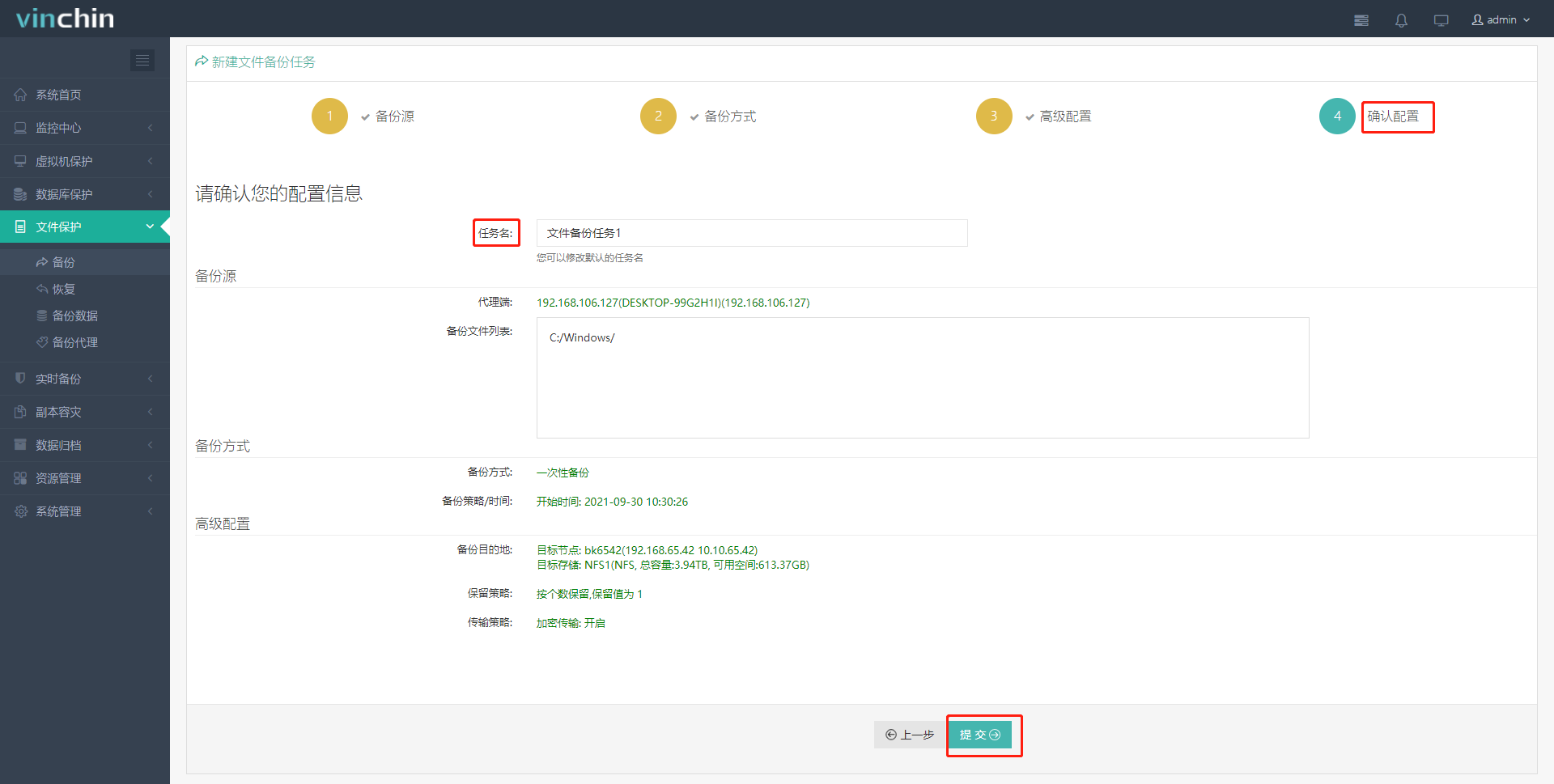Click the C:/Windows/ file entry
Image resolution: width=1554 pixels, height=784 pixels.
pos(582,338)
